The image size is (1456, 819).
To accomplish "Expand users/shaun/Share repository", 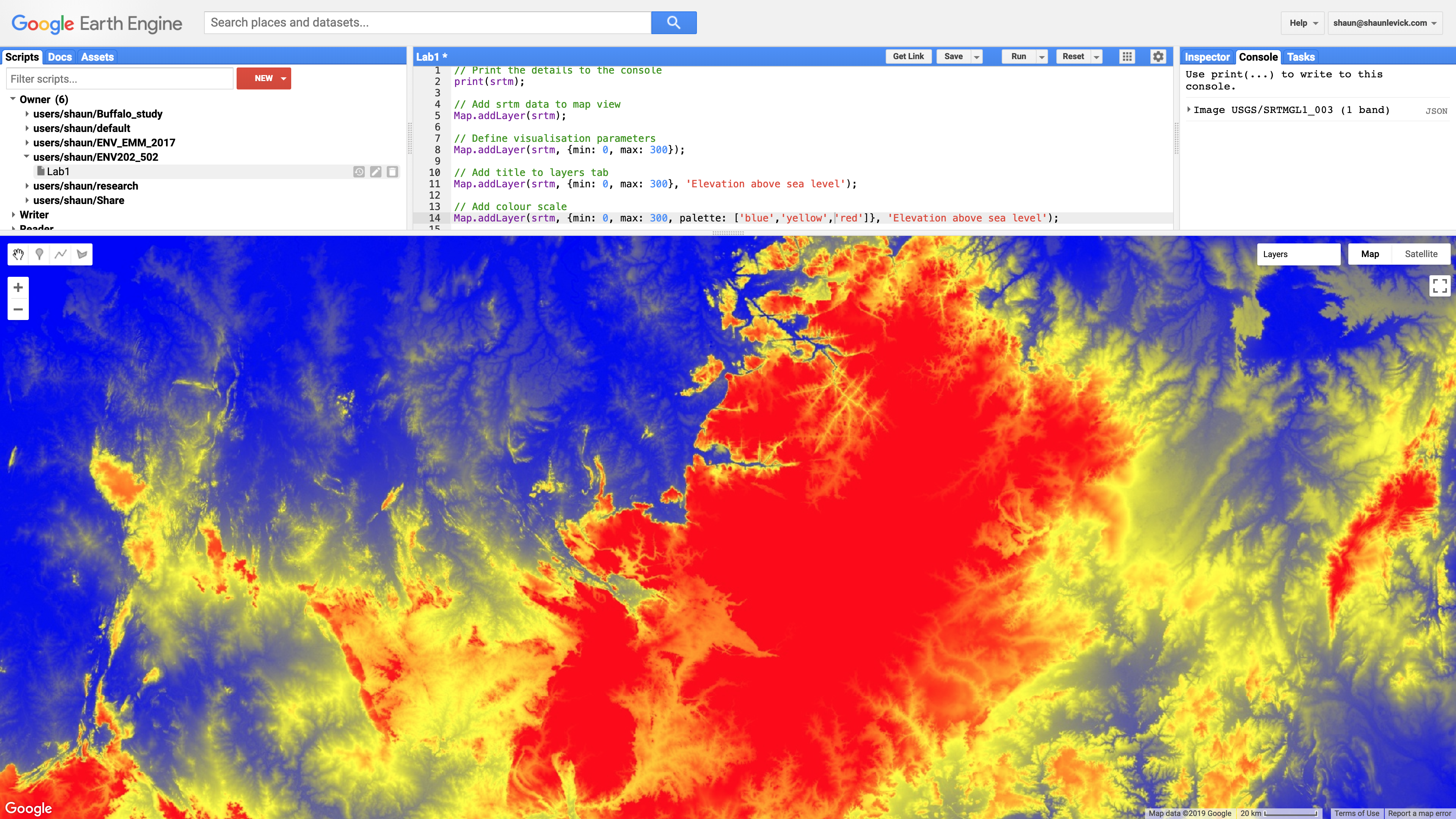I will [27, 200].
